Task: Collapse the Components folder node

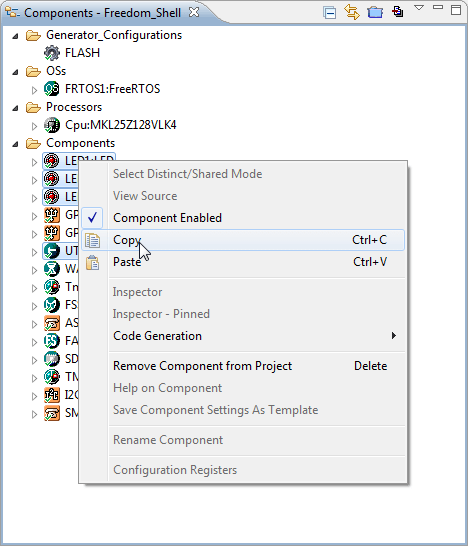Action: (15, 144)
